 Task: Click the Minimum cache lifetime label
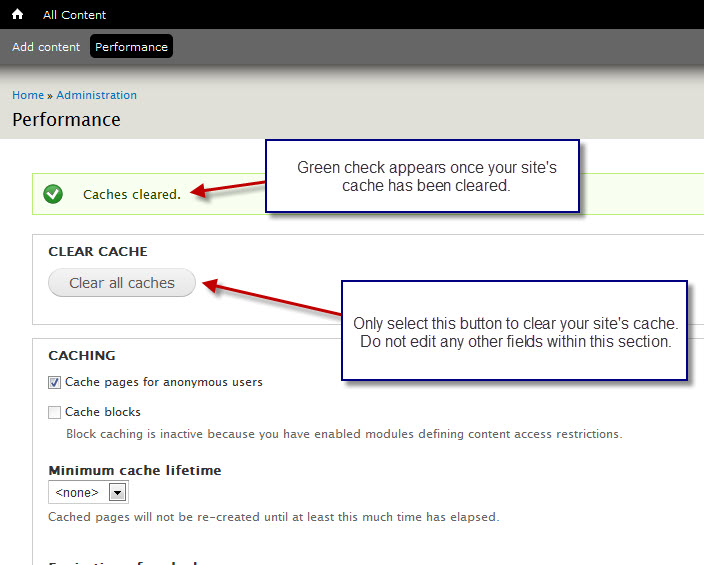[x=135, y=470]
